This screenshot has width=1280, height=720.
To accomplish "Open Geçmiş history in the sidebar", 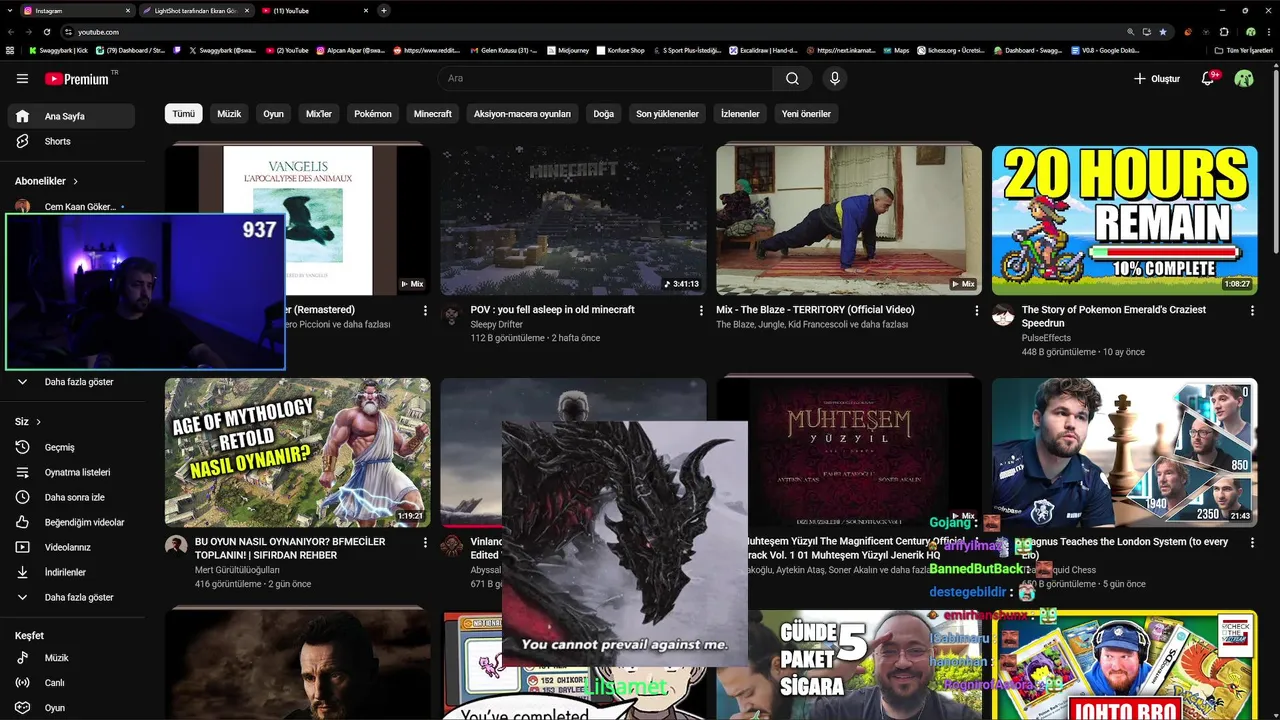I will (71, 447).
